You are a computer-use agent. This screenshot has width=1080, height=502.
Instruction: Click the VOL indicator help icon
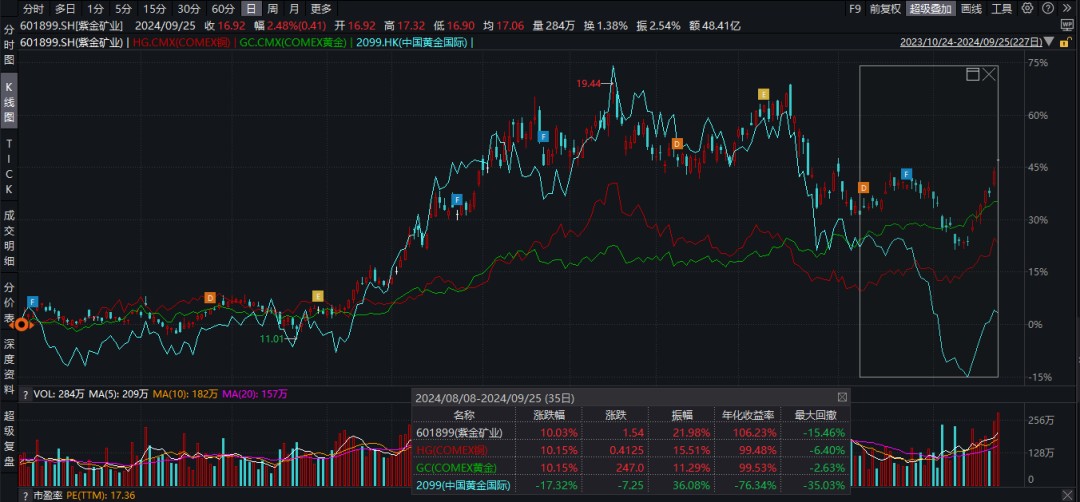pos(26,395)
